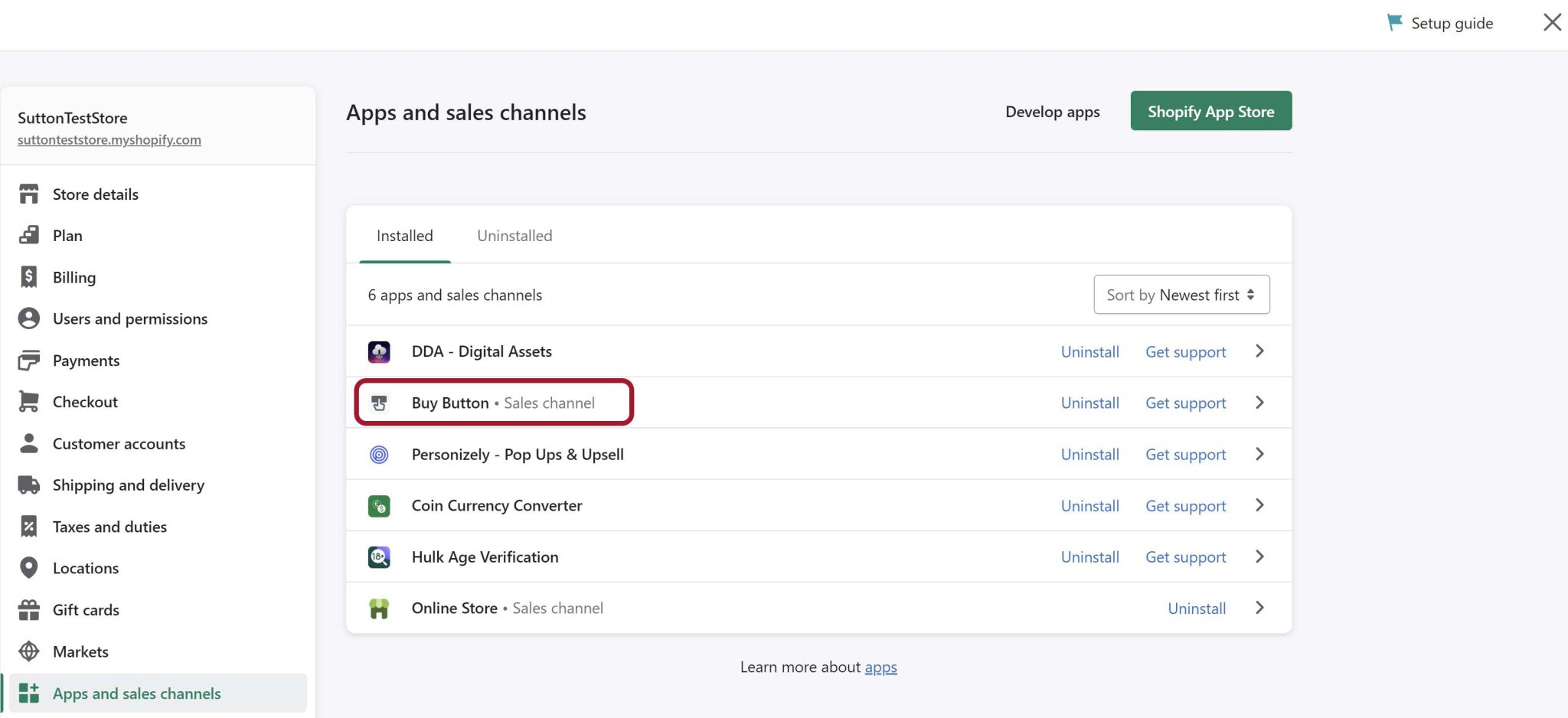
Task: Click the Gift cards present icon
Action: (x=29, y=609)
